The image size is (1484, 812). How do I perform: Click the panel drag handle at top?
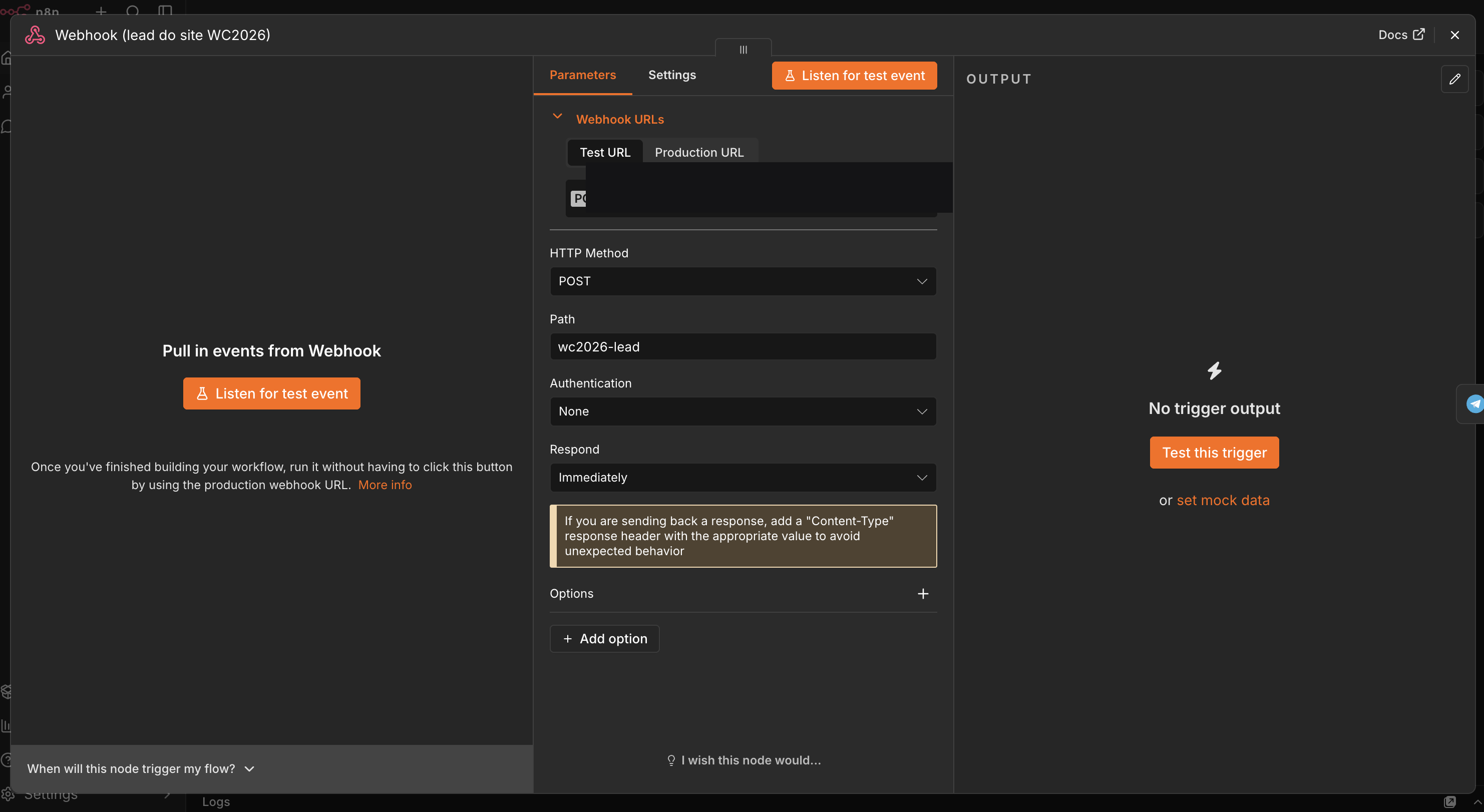coord(743,50)
